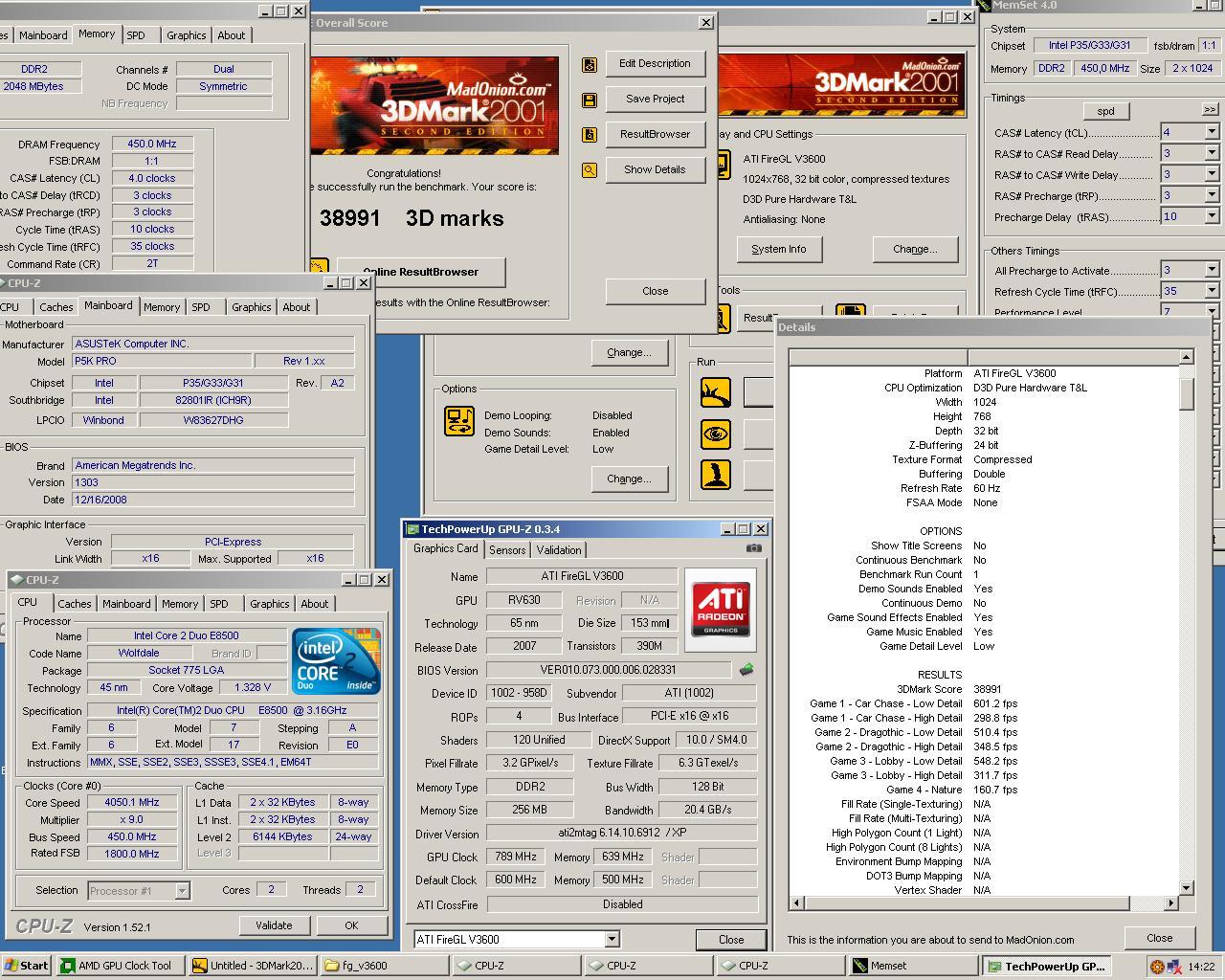Viewport: 1225px width, 980px height.
Task: Open fg_v3600 folder from taskbar
Action: 386,966
